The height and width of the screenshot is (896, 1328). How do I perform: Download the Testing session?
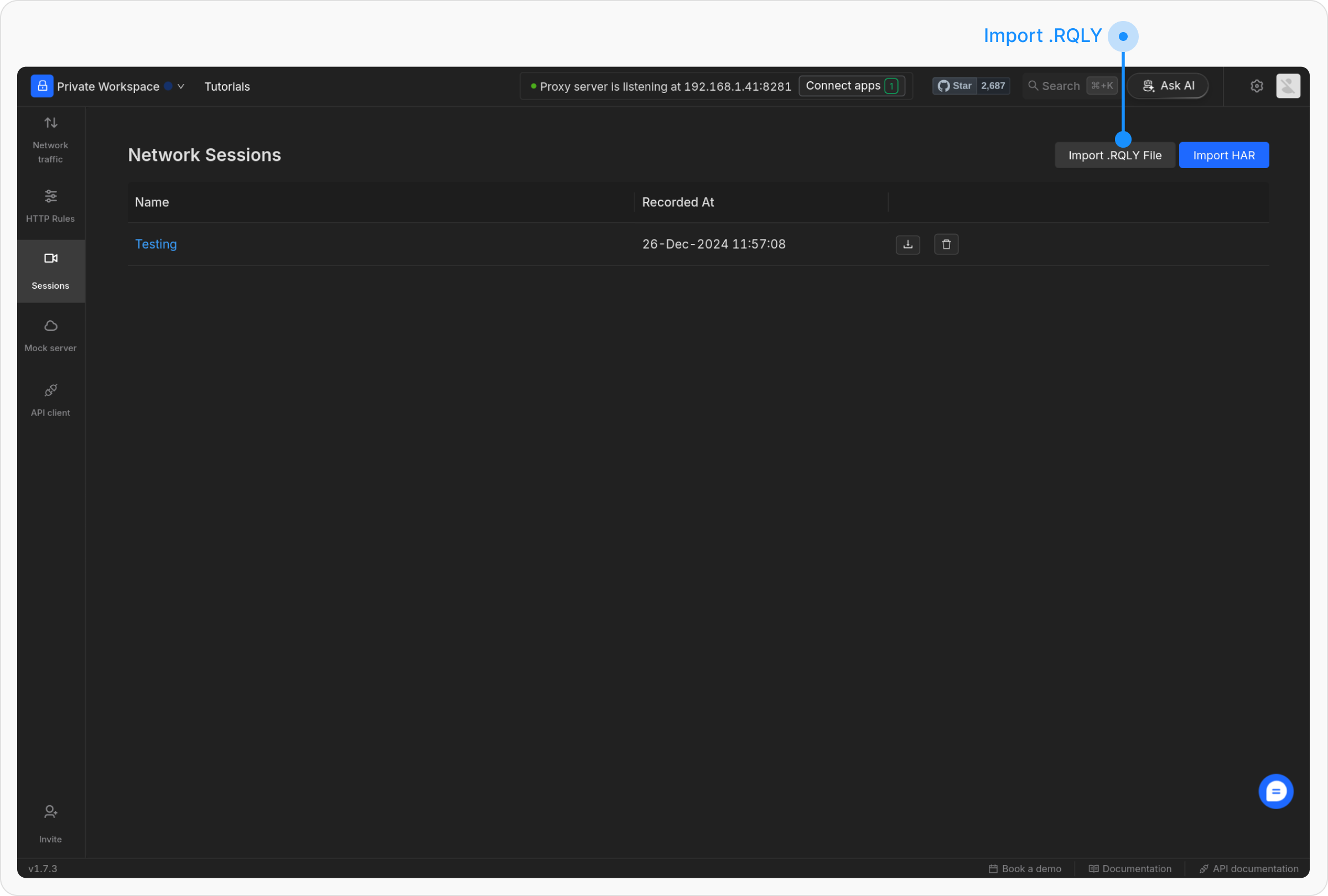907,244
